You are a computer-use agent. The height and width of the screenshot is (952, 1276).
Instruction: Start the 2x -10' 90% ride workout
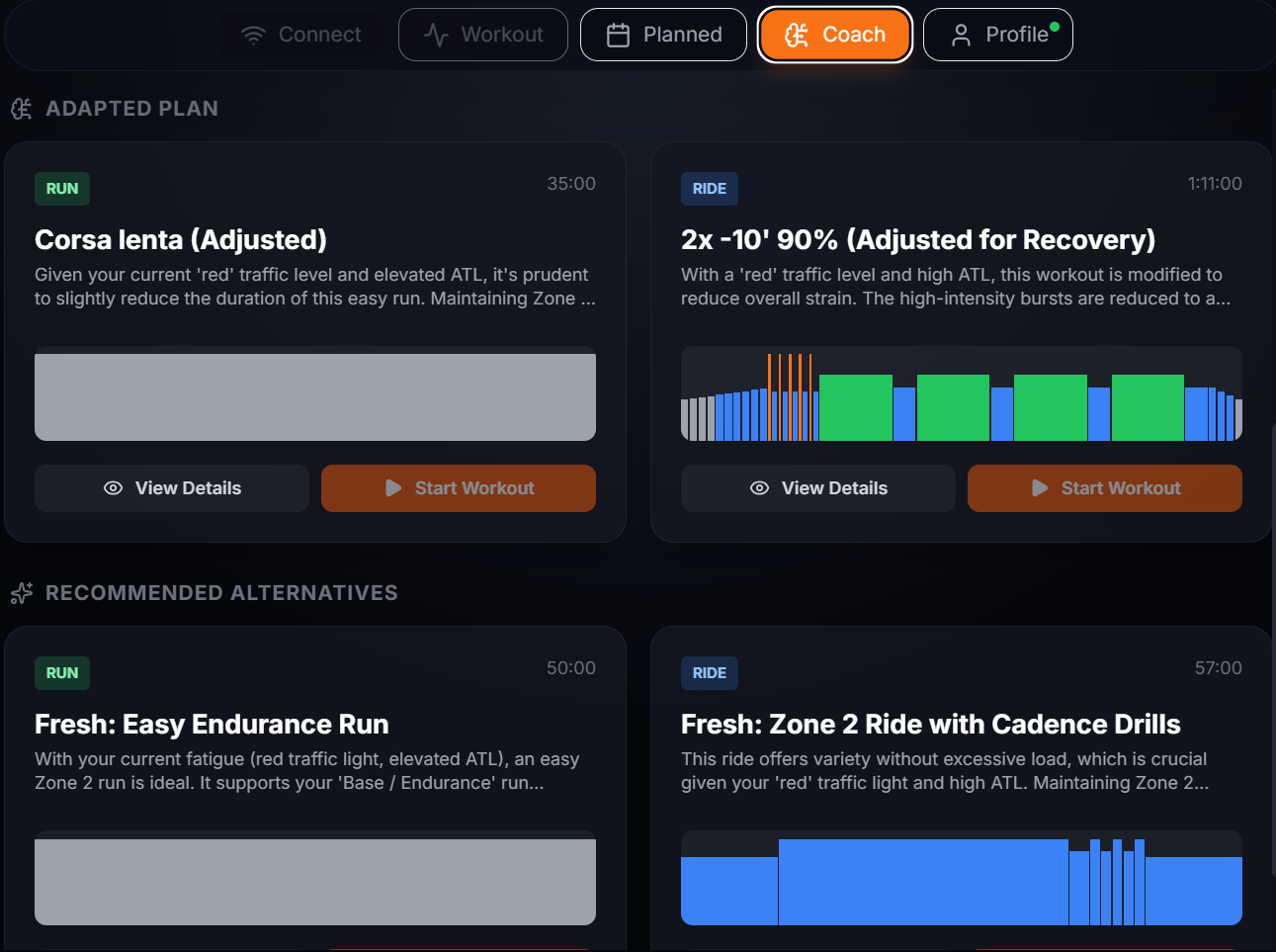click(1104, 487)
